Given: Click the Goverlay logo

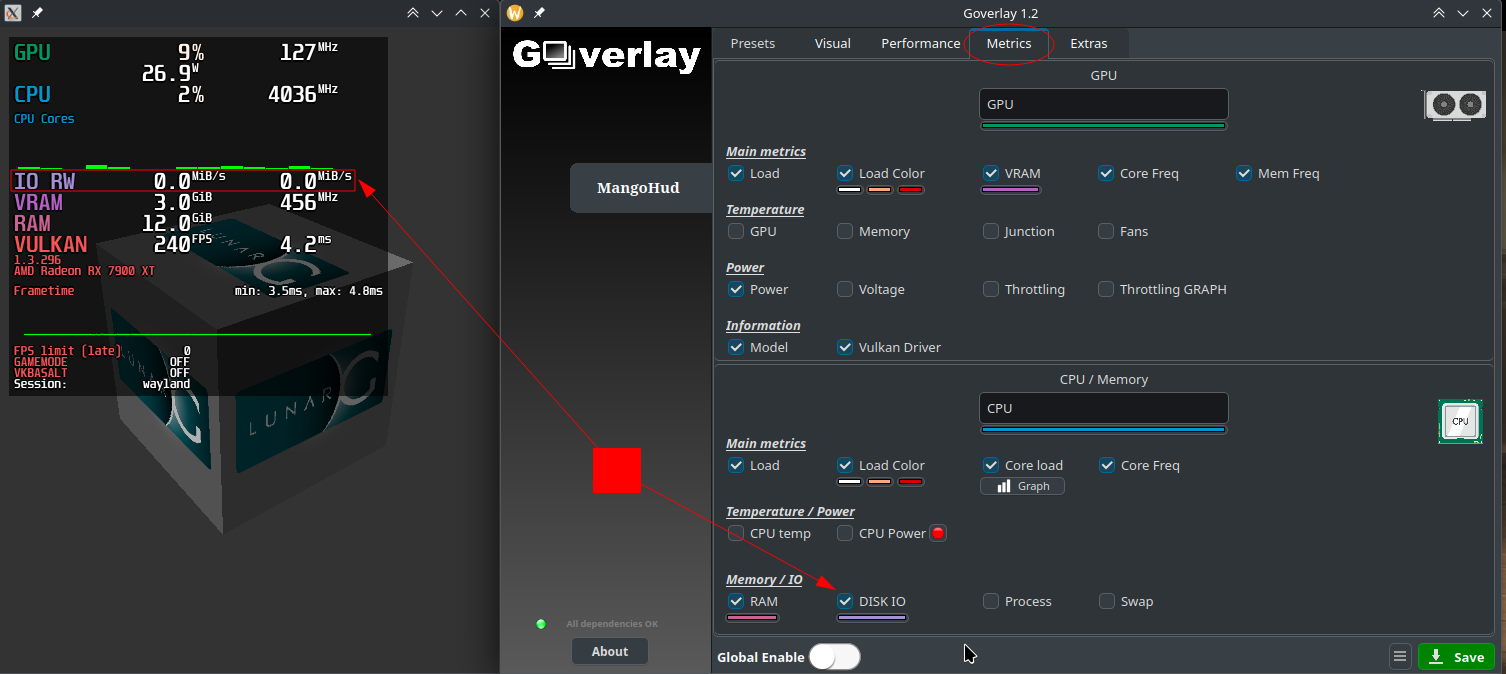Looking at the screenshot, I should [607, 56].
